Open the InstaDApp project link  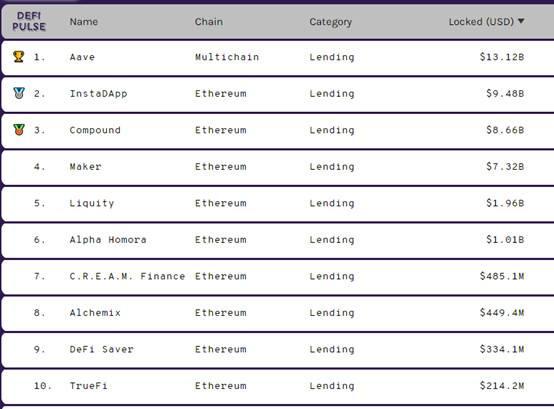[x=99, y=94]
